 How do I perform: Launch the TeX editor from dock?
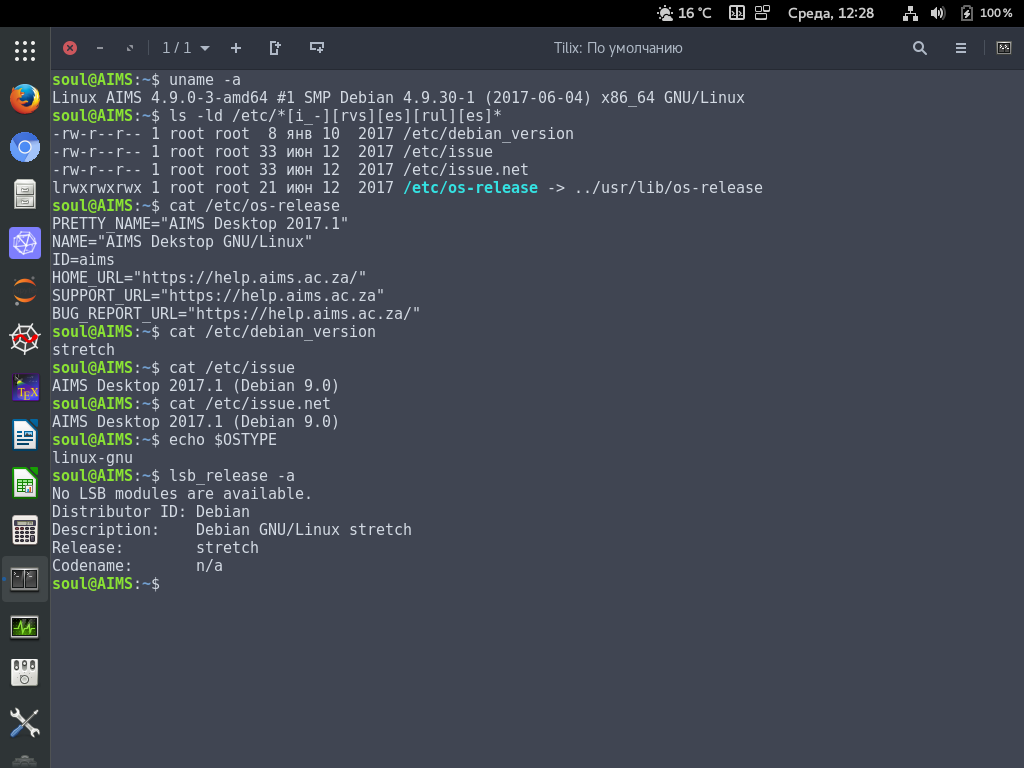click(x=25, y=387)
